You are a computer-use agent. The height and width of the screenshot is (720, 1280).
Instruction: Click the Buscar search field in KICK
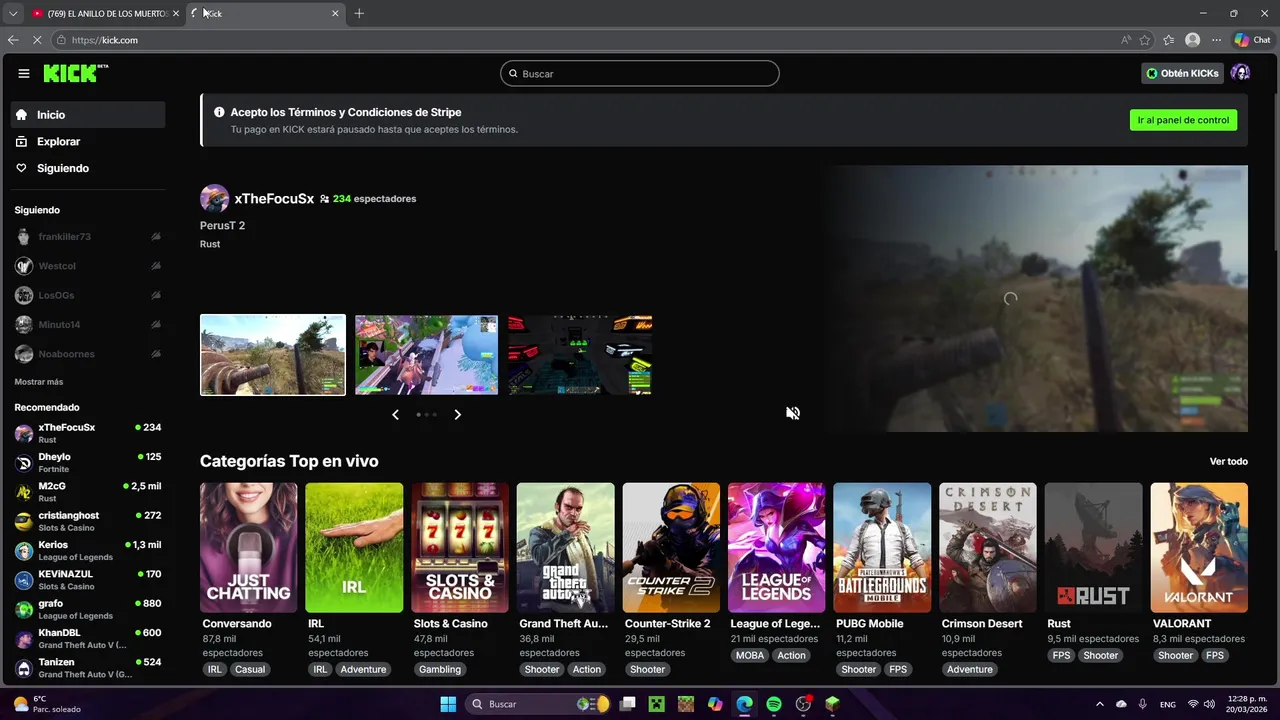tap(640, 73)
